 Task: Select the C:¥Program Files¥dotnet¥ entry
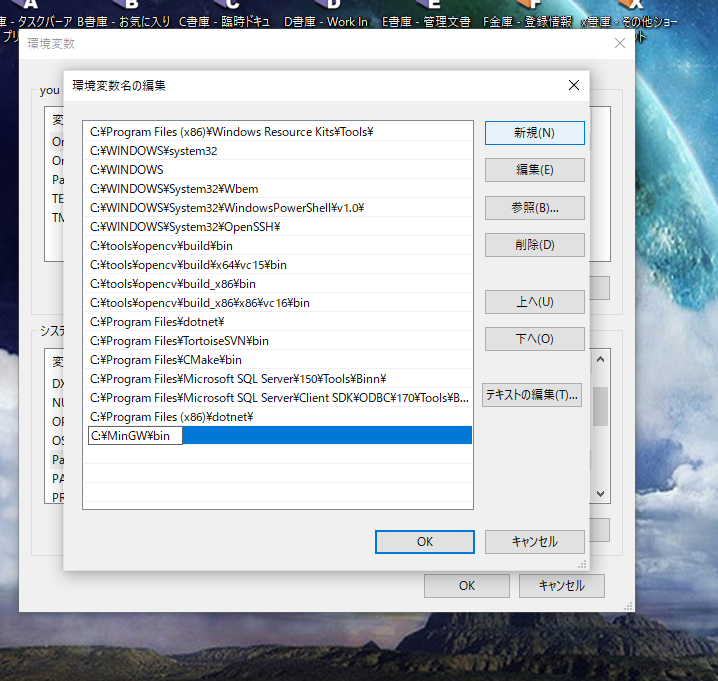point(277,322)
